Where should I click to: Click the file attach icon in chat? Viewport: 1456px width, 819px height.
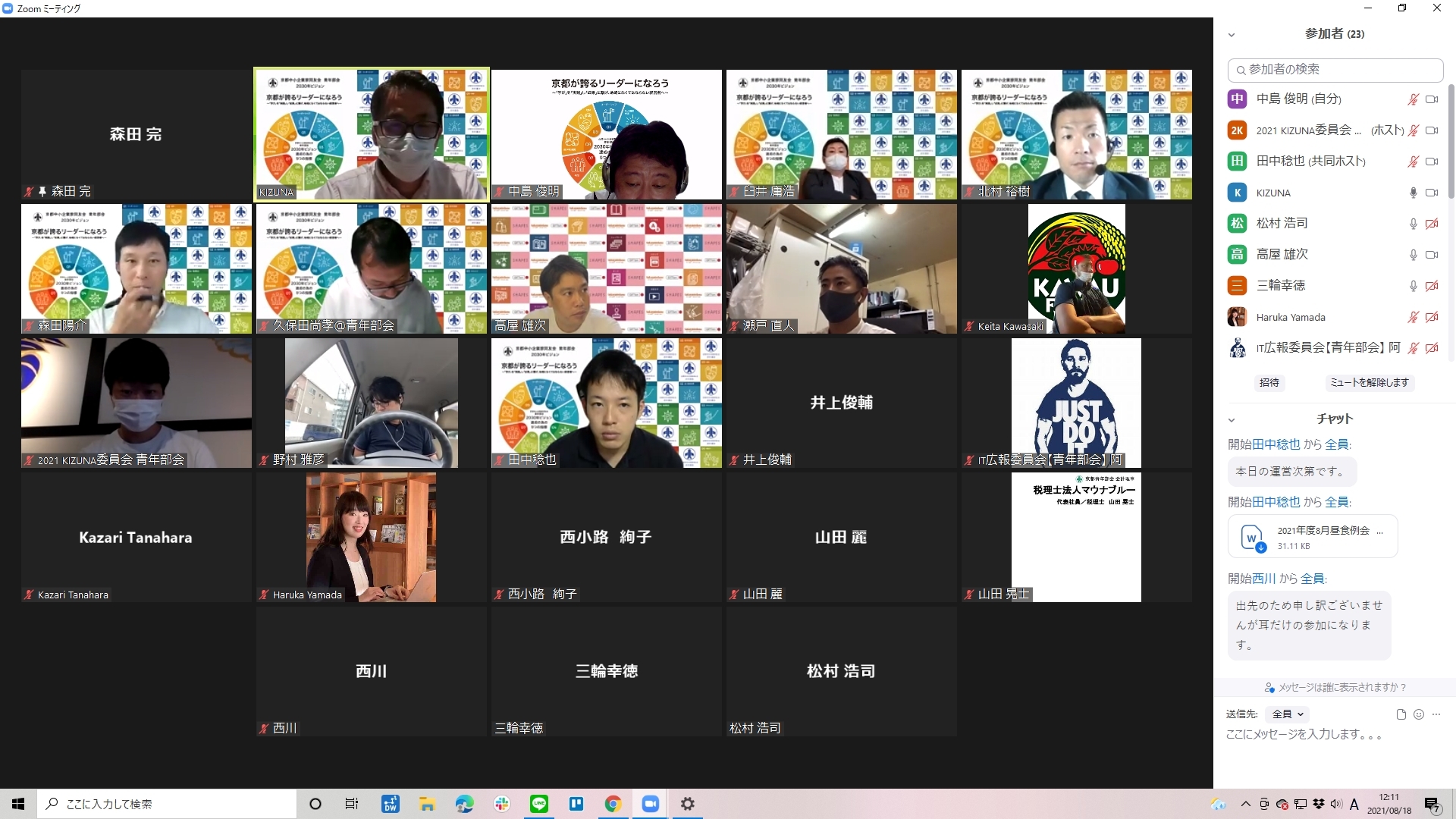click(1401, 714)
